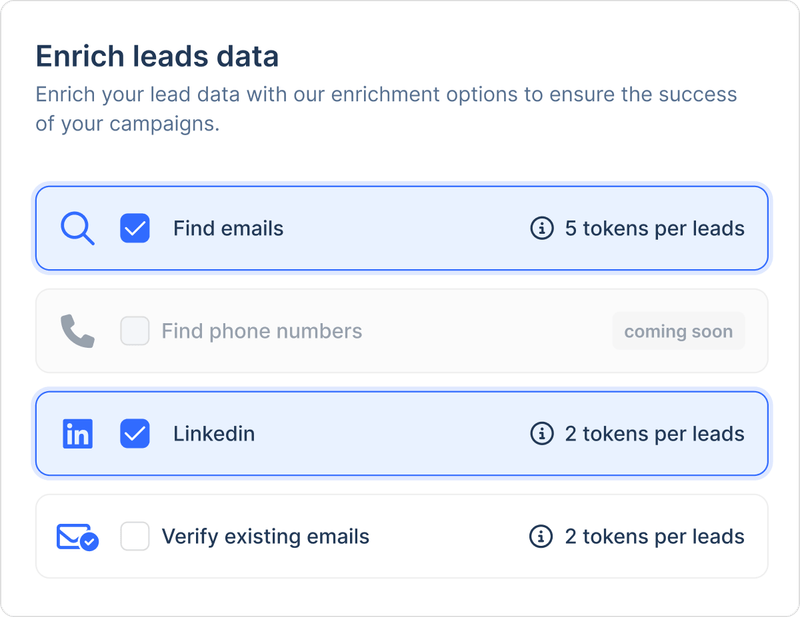This screenshot has height=617, width=800.
Task: Click 2 tokens per leads in Linkedin row
Action: tap(654, 434)
